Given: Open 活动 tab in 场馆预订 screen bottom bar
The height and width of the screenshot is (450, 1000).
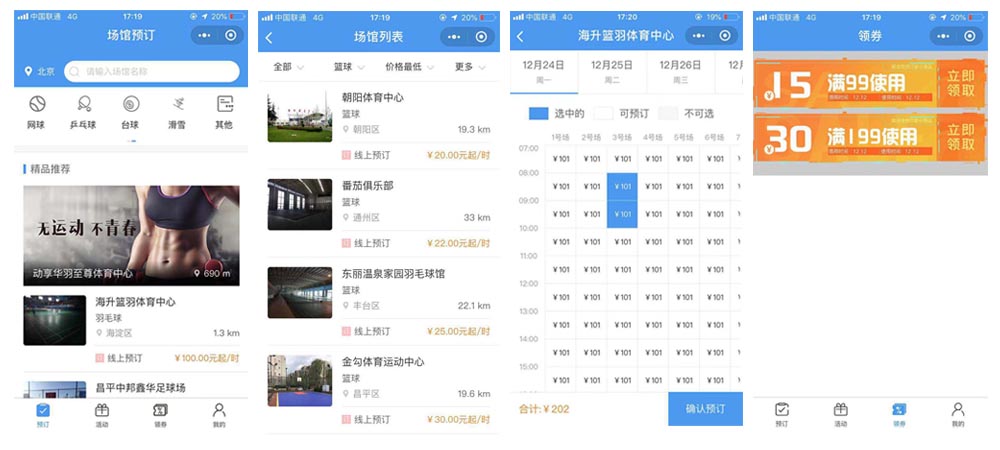Looking at the screenshot, I should point(101,416).
